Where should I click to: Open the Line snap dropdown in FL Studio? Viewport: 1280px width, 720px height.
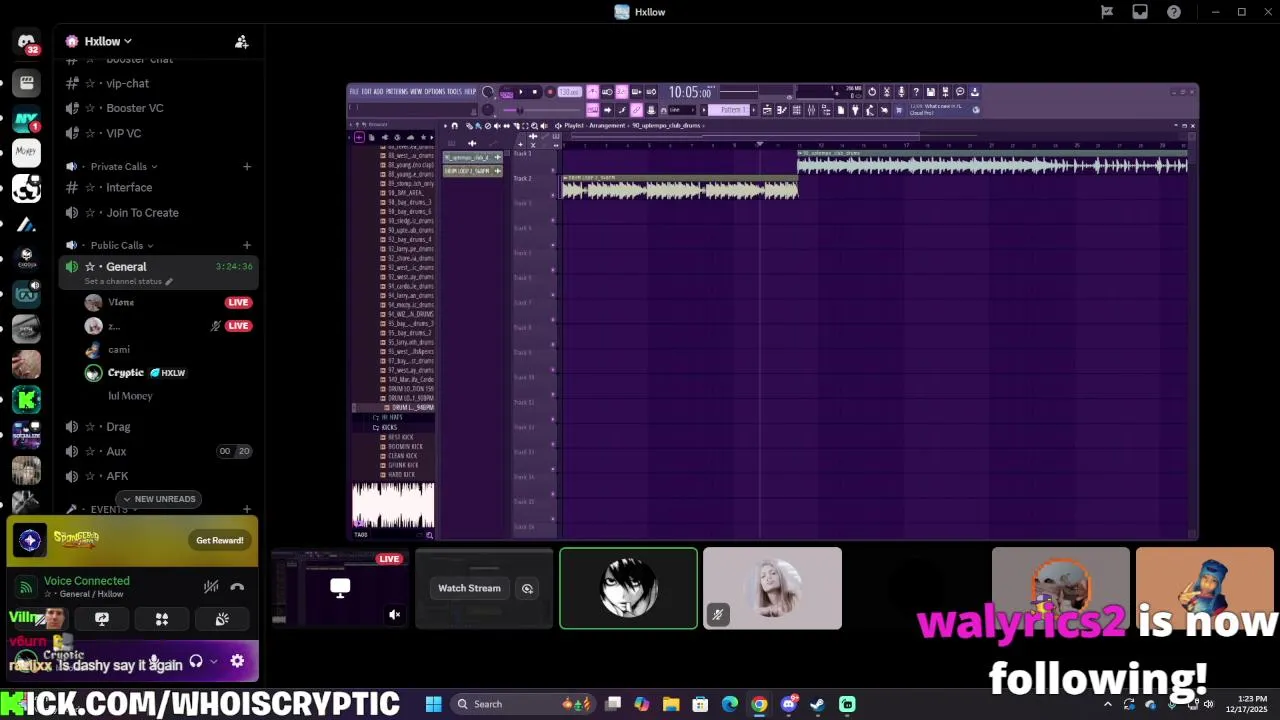tap(682, 110)
